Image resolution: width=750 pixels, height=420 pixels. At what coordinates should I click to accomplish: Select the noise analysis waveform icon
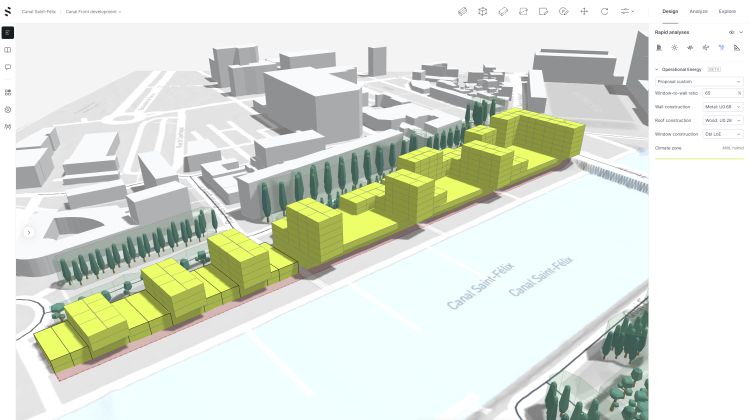coord(690,47)
